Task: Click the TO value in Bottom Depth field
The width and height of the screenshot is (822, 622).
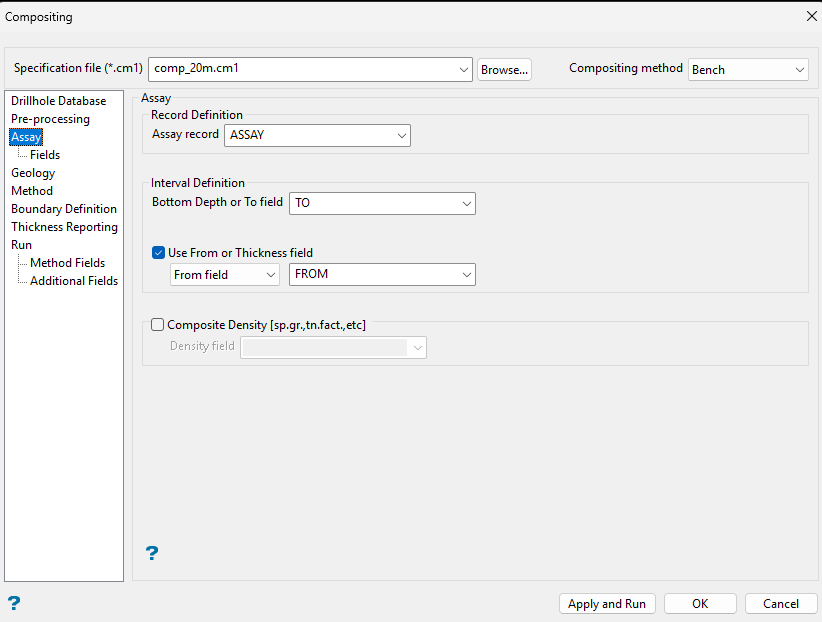Action: pyautogui.click(x=302, y=203)
